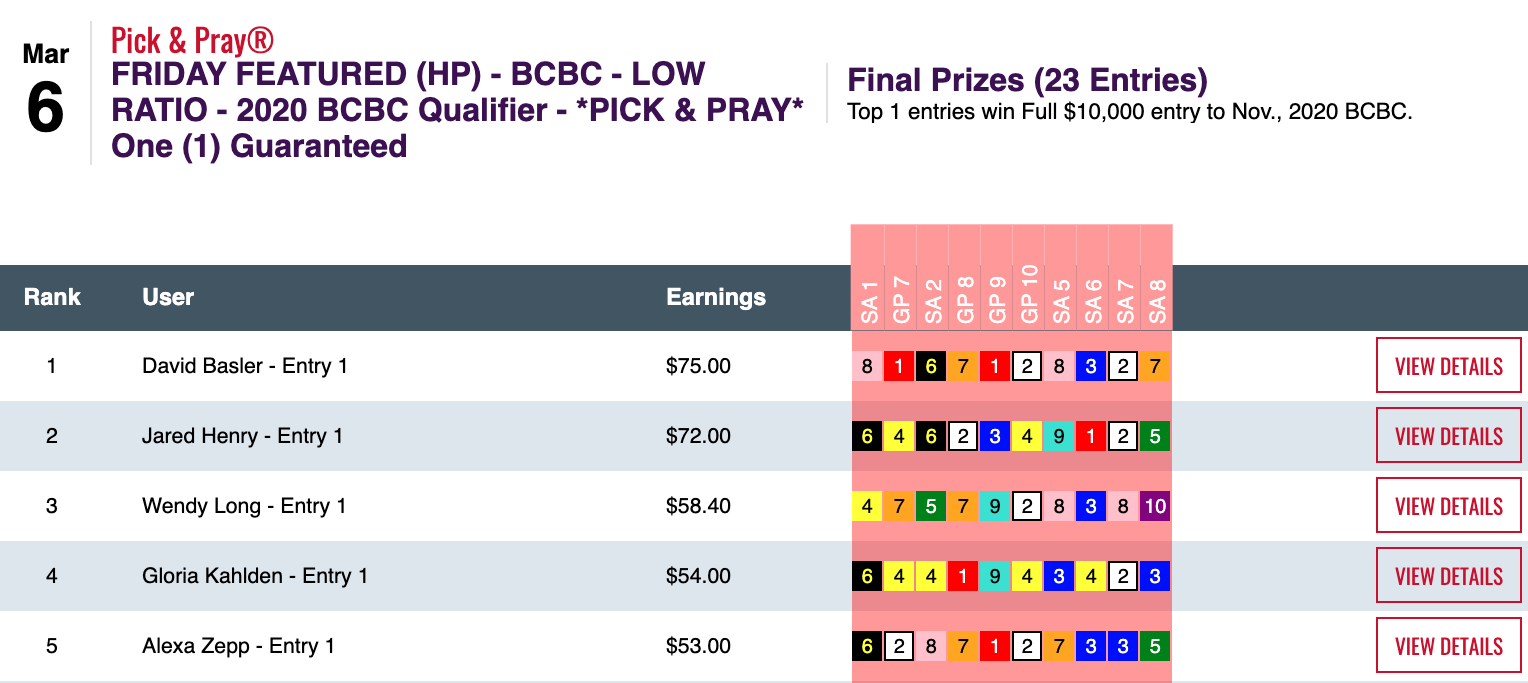
Task: View details of Gloria Kahlden's entry
Action: pyautogui.click(x=1448, y=576)
